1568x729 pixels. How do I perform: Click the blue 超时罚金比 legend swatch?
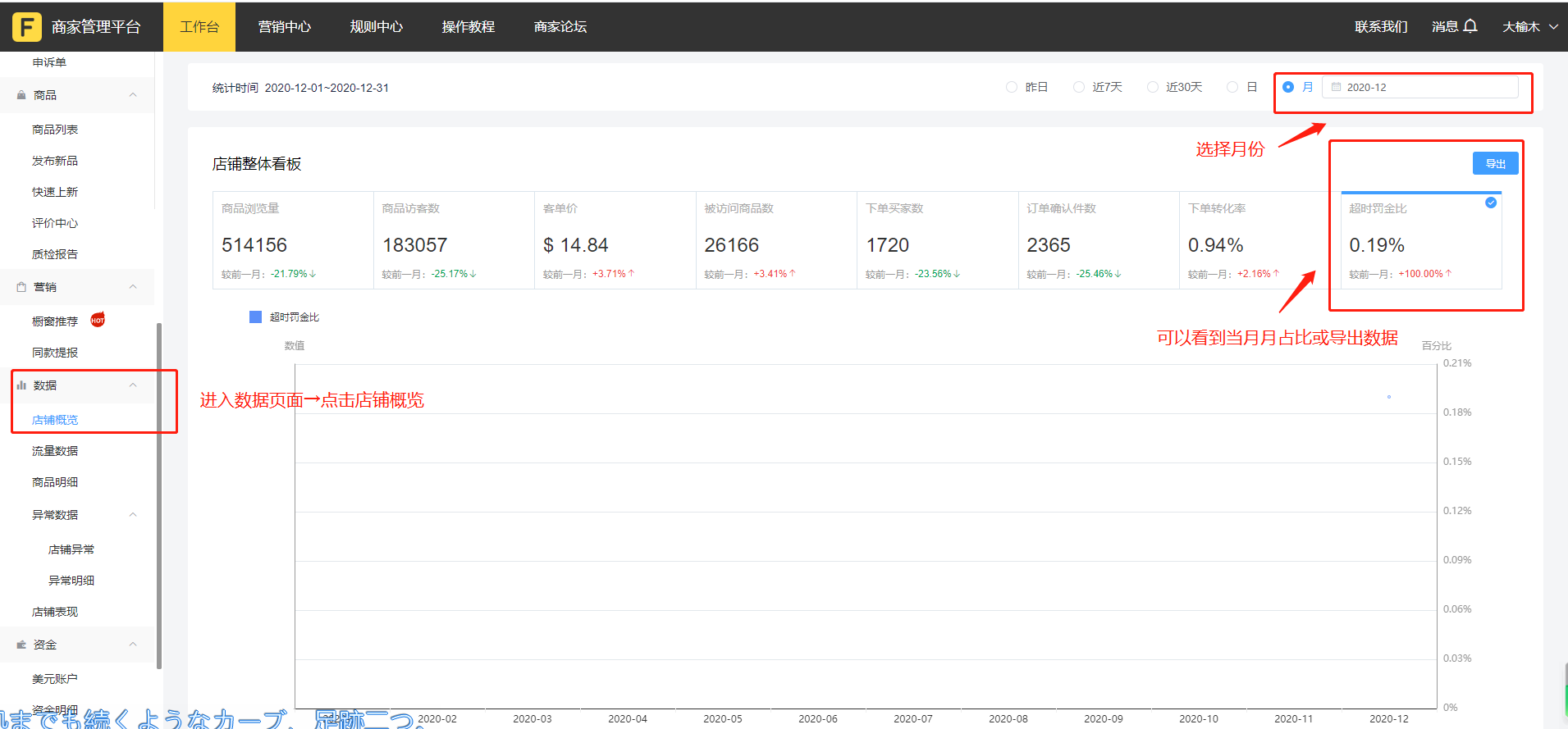pos(255,317)
